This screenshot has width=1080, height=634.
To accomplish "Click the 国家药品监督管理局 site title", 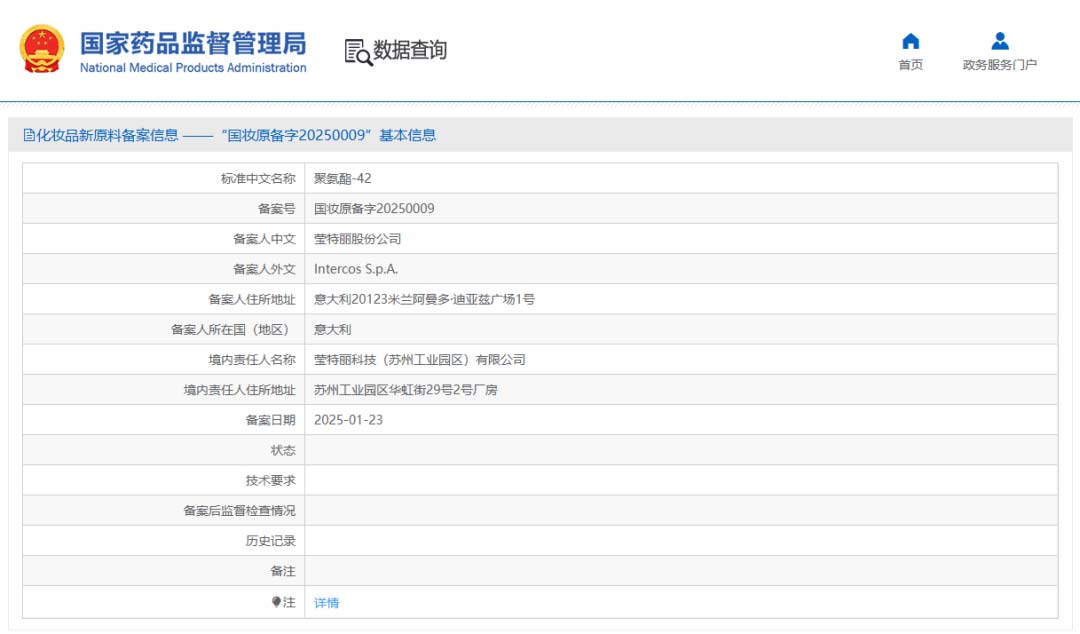I will point(192,43).
